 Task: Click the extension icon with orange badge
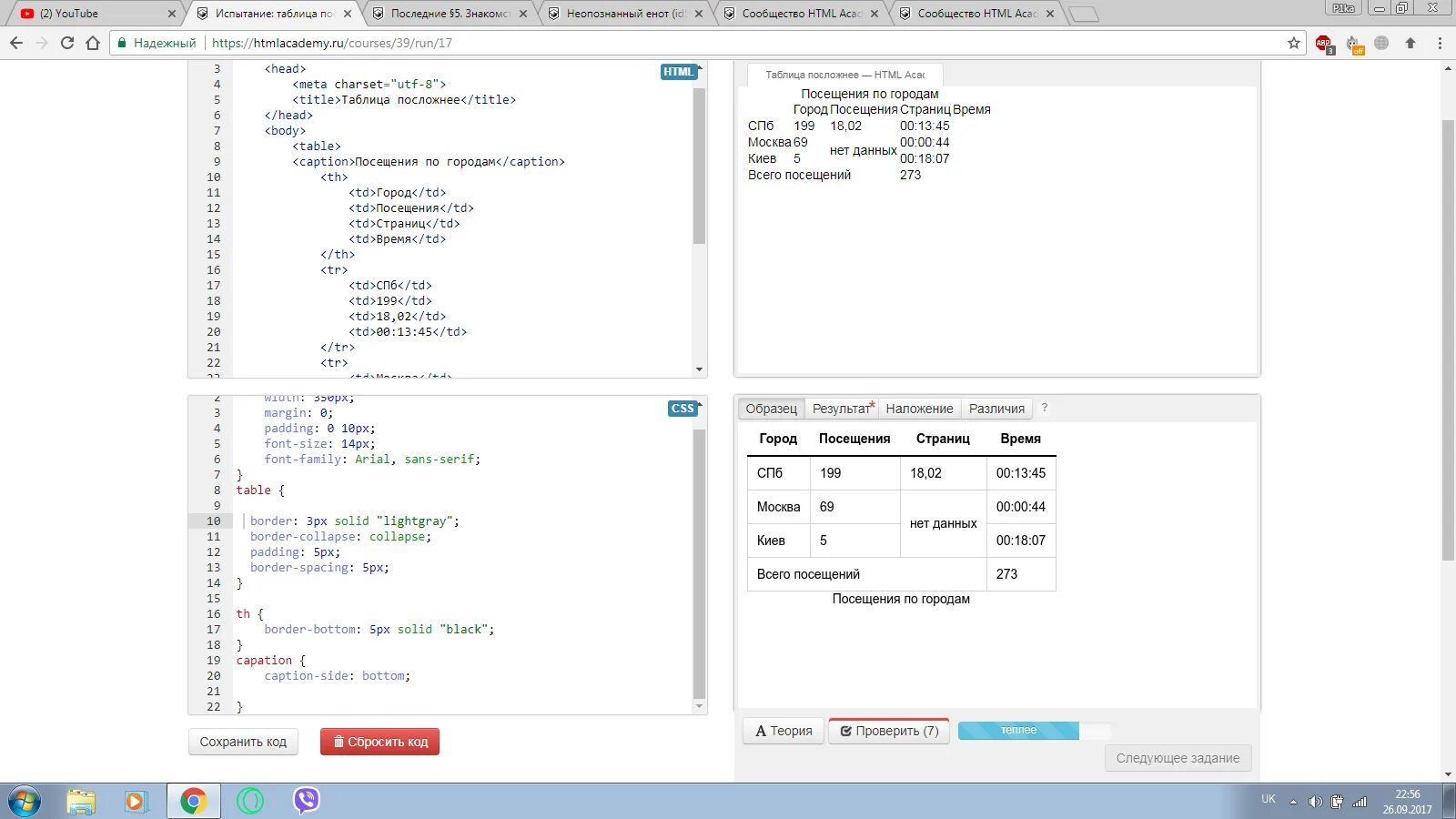point(1353,44)
